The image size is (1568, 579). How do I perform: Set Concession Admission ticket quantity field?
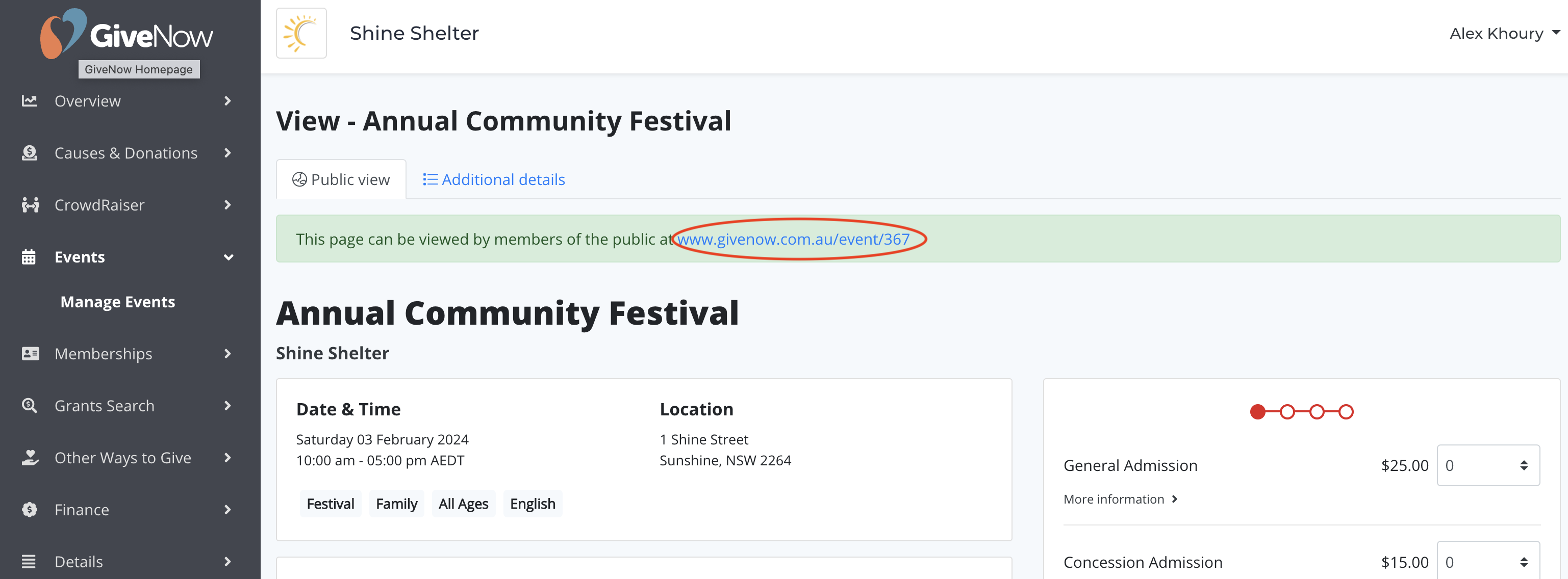pos(1487,560)
